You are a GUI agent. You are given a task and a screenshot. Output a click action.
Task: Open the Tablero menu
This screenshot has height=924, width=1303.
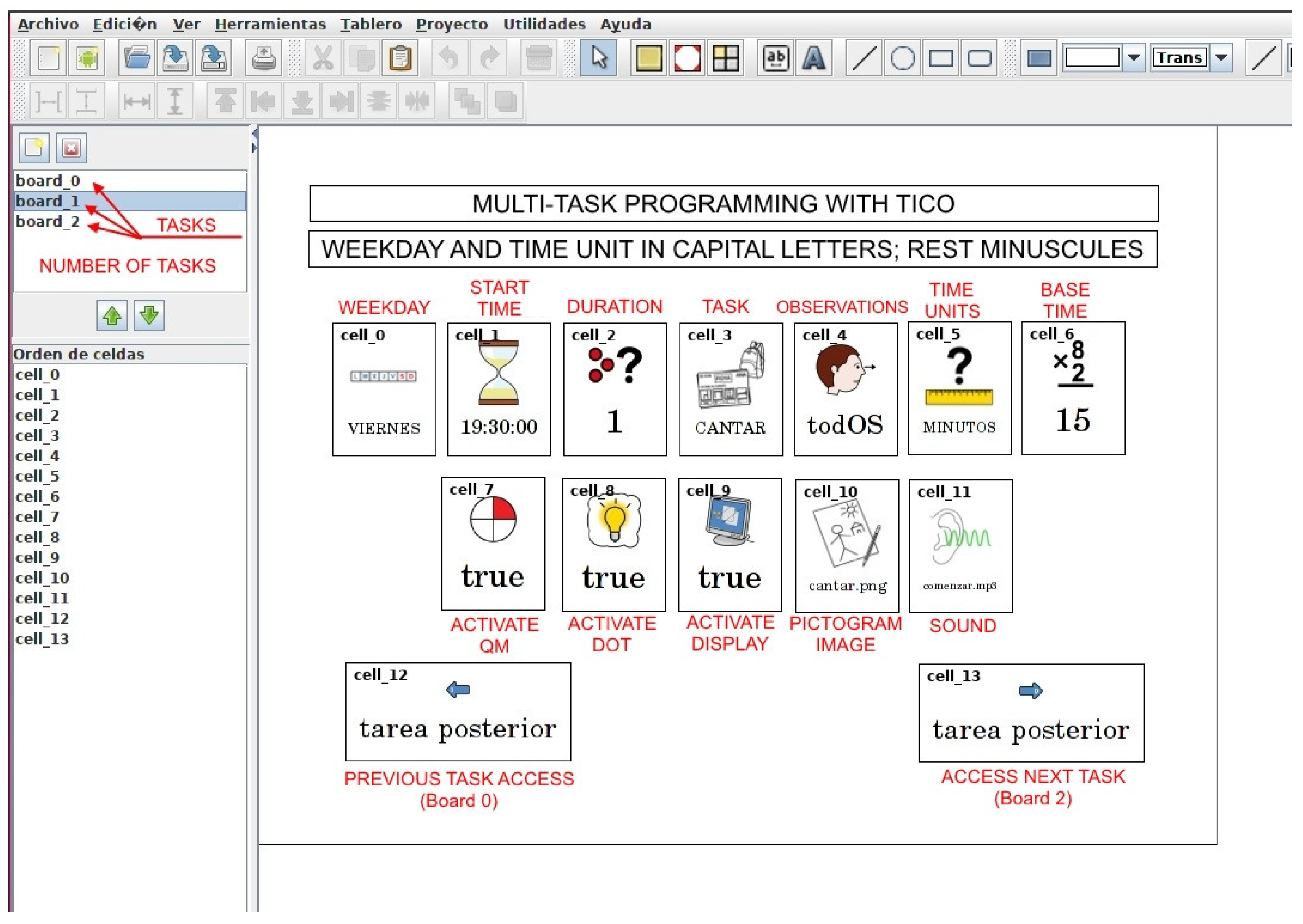(371, 24)
